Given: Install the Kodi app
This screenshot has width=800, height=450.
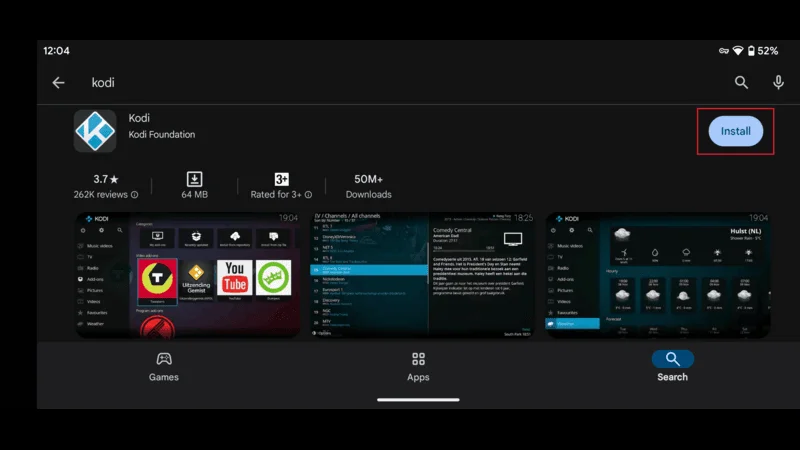Looking at the screenshot, I should [x=735, y=131].
